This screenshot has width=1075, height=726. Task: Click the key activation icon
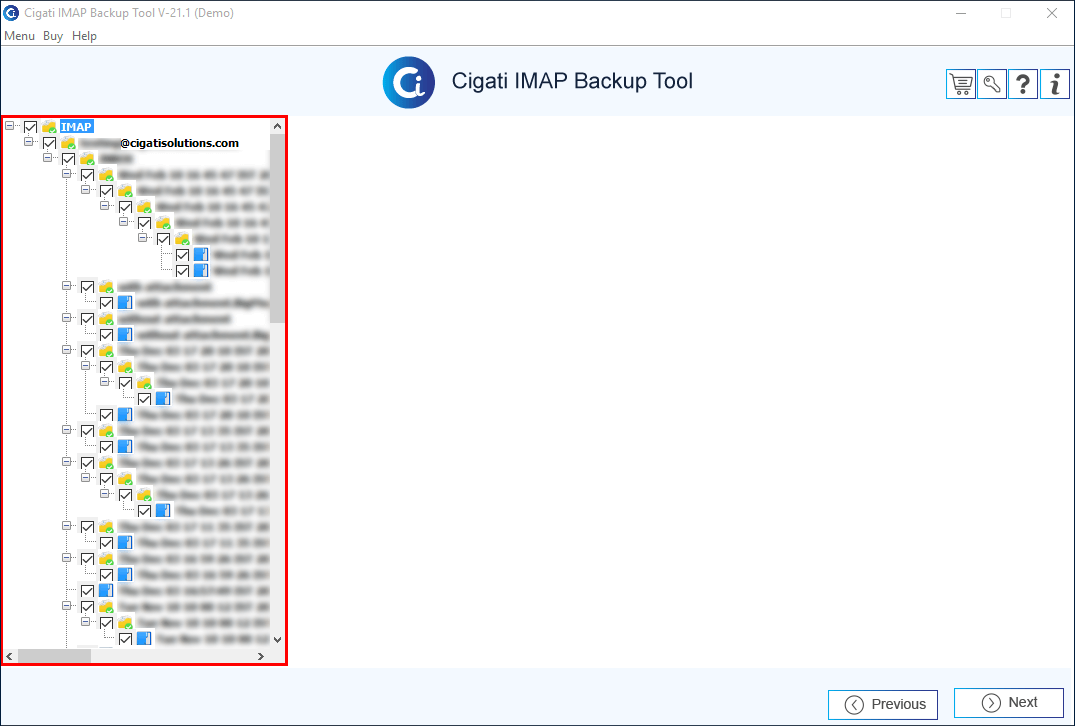click(x=992, y=84)
